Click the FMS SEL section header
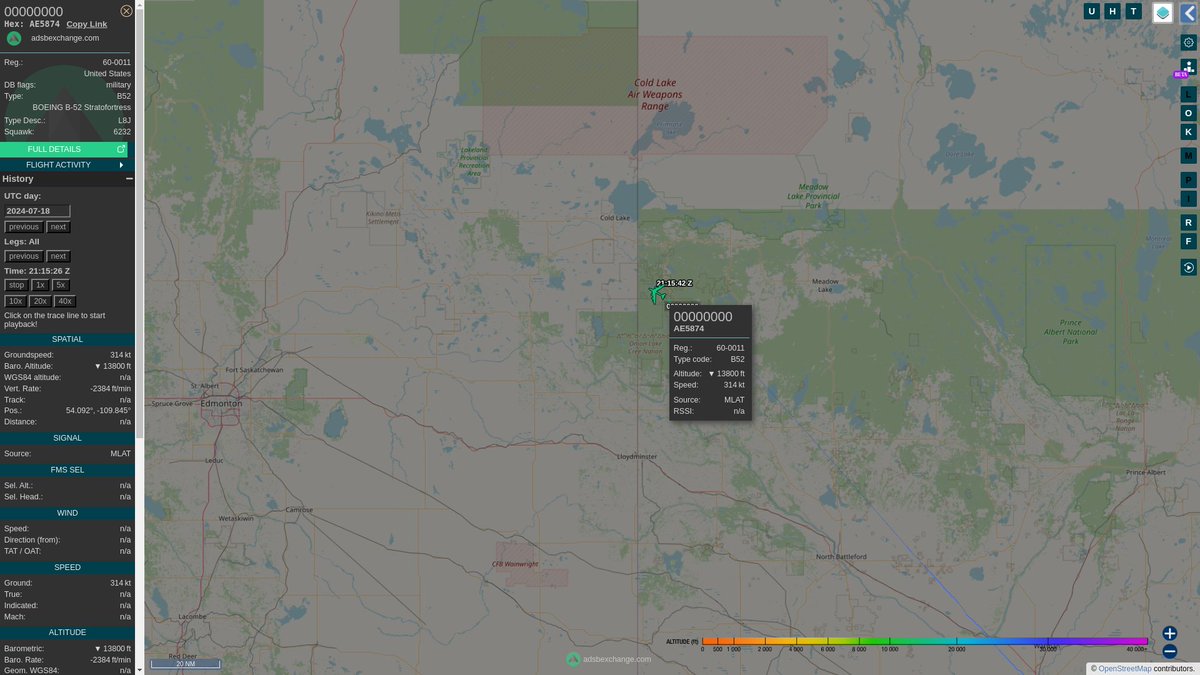This screenshot has height=675, width=1200. pos(67,469)
